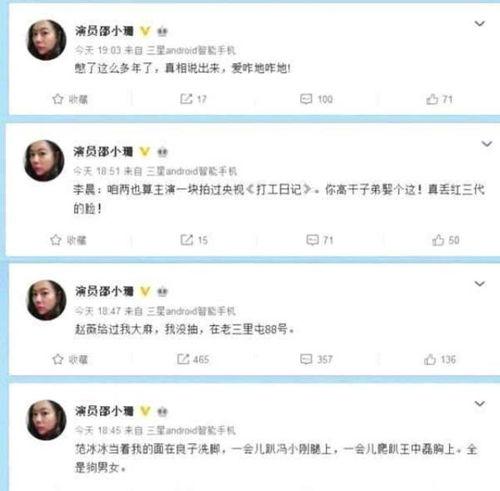Like the 18:47 post with 136 likes
Image resolution: width=500 pixels, height=491 pixels.
point(440,359)
